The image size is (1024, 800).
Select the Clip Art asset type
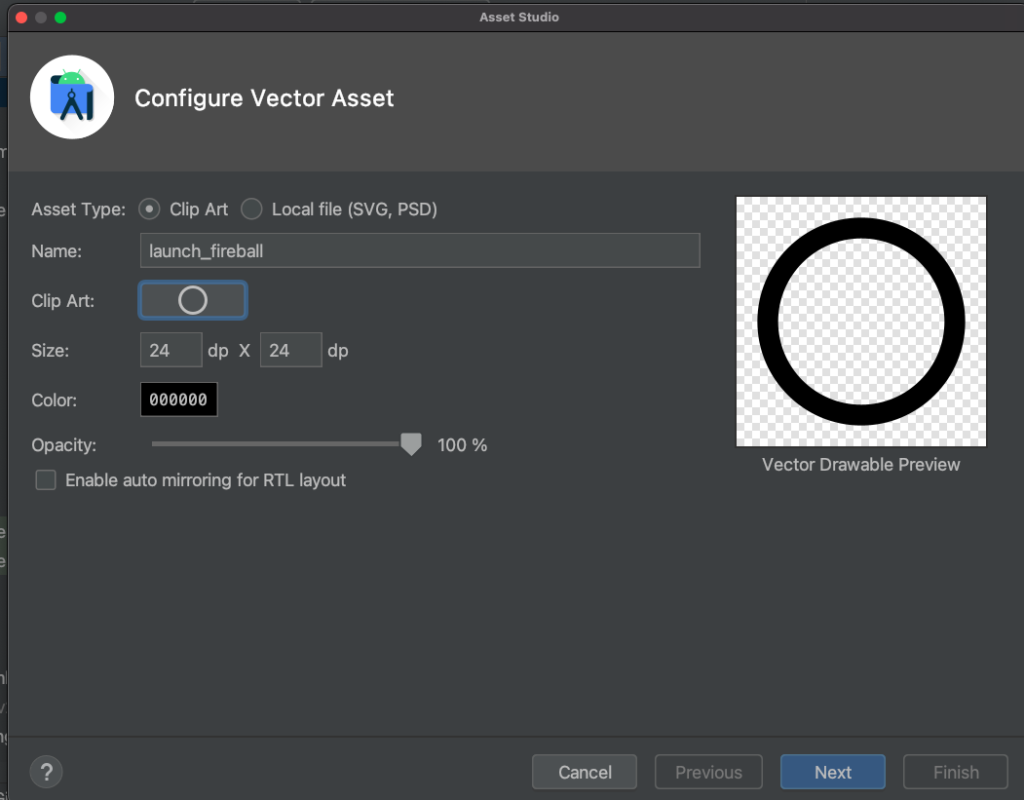coord(149,209)
